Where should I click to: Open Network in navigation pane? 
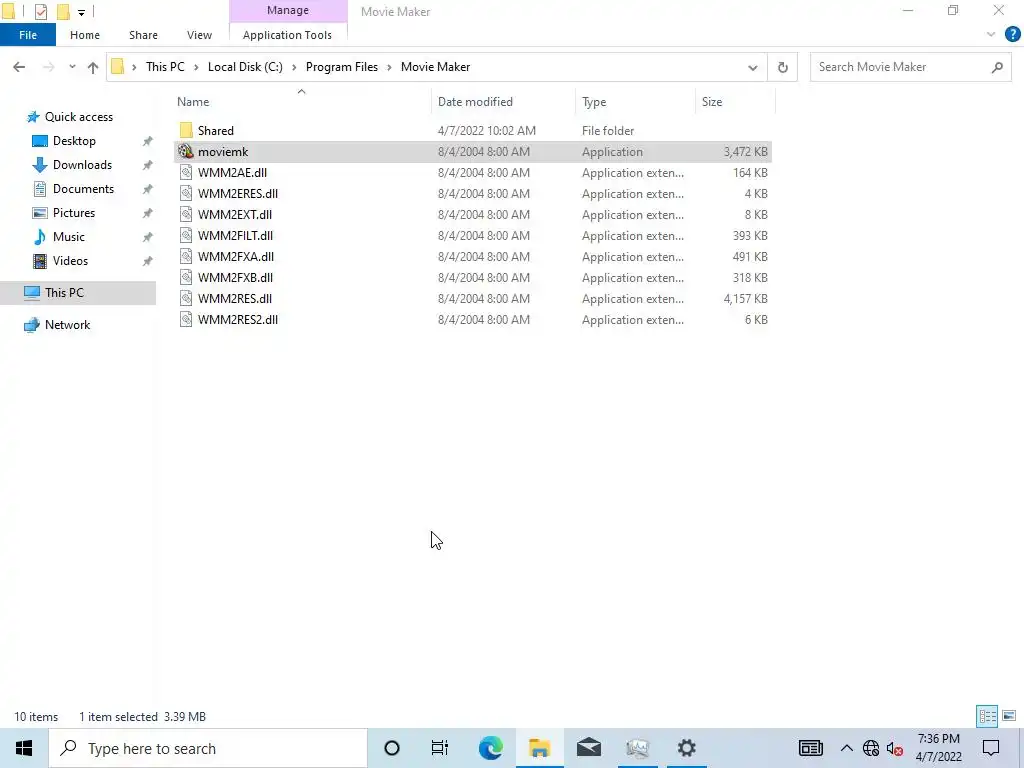[67, 325]
